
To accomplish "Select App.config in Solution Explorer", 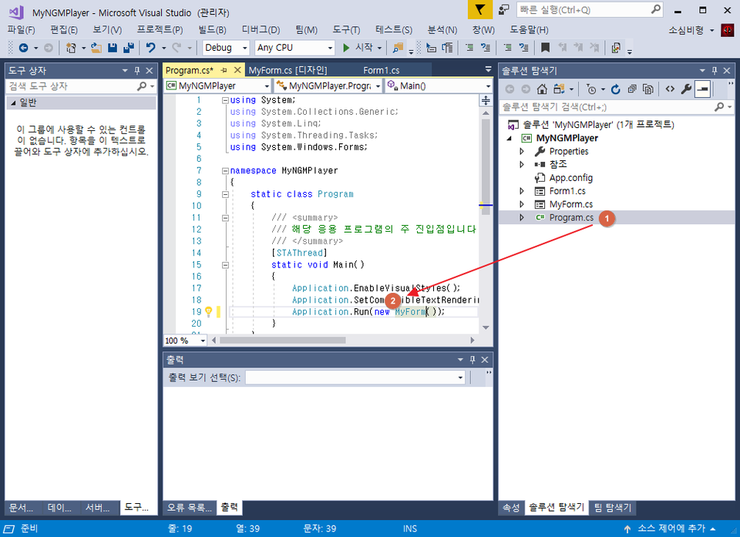I will coord(571,178).
